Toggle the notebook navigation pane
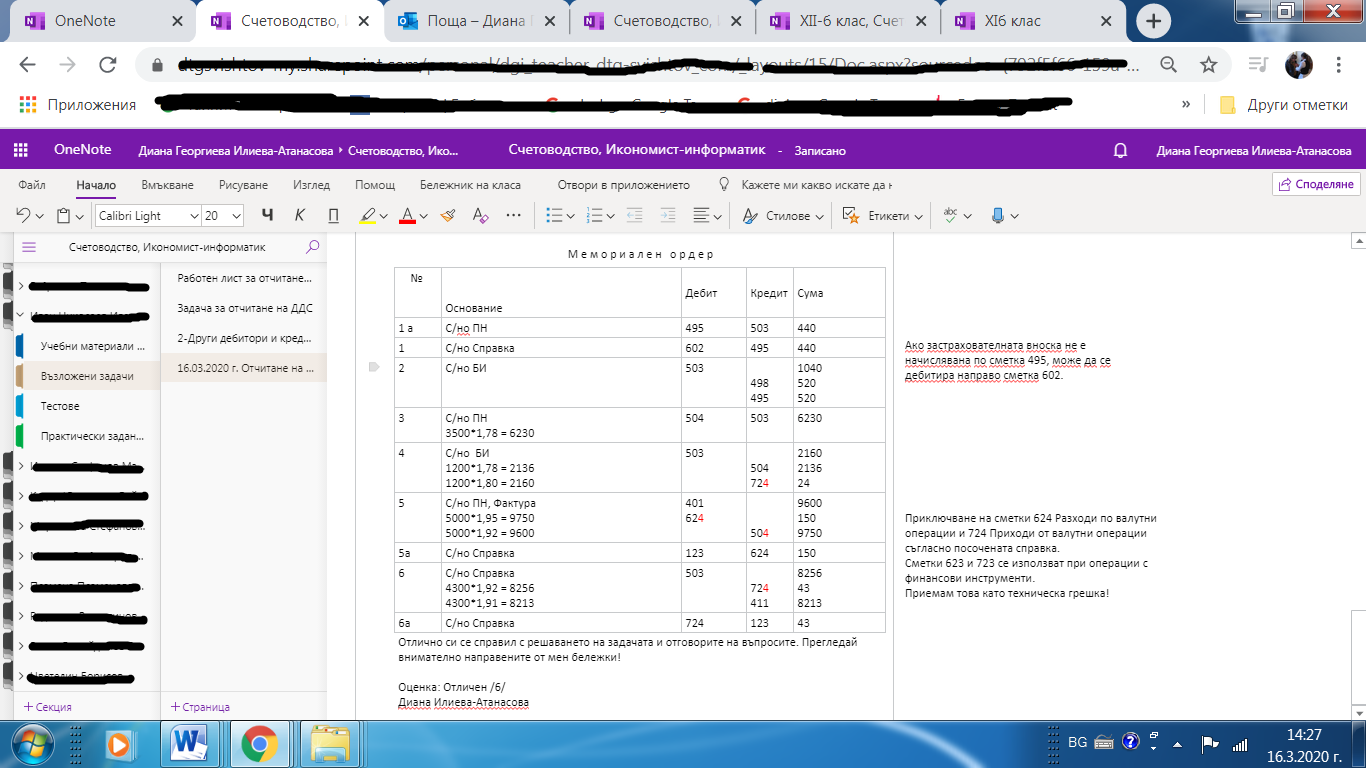This screenshot has width=1366, height=768. [29, 247]
